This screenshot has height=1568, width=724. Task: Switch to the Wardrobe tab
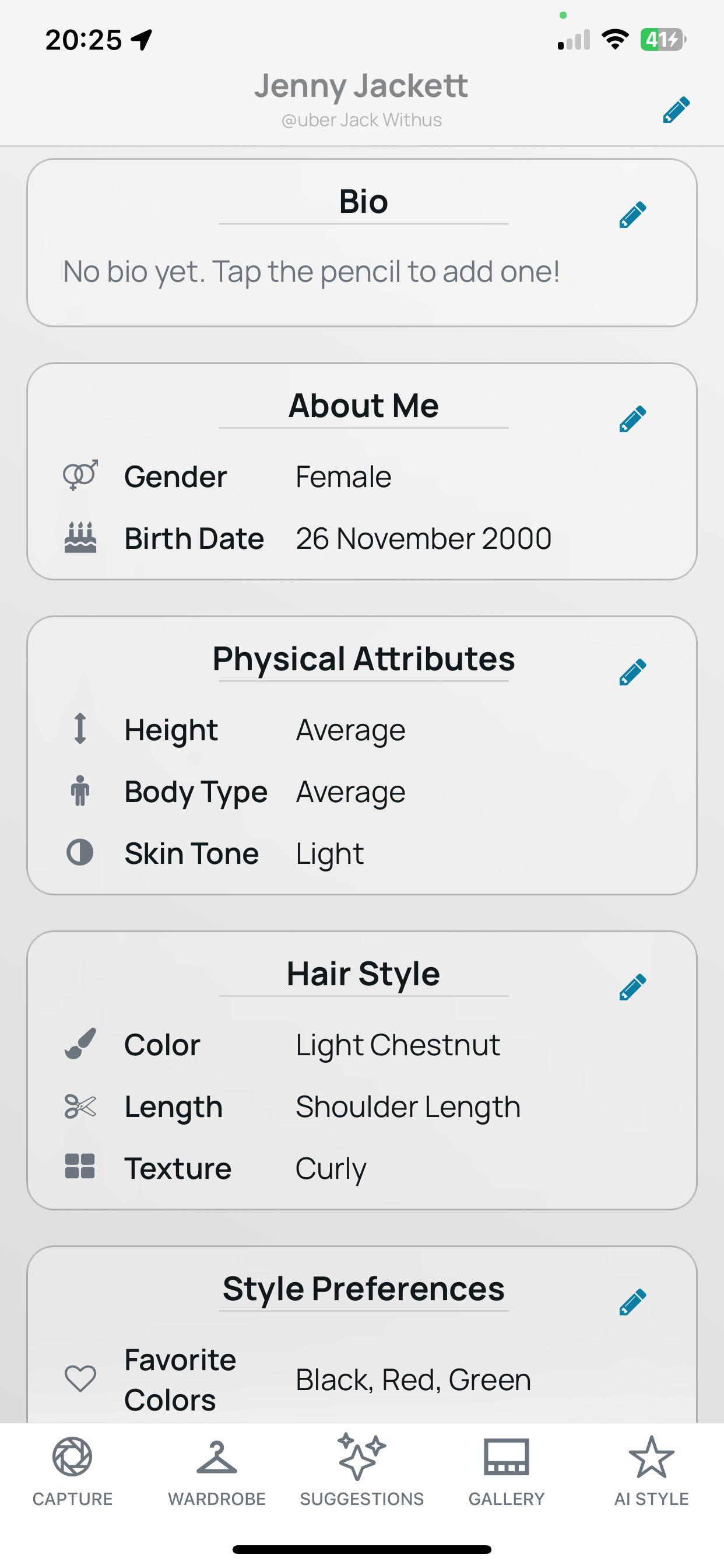coord(217,1470)
